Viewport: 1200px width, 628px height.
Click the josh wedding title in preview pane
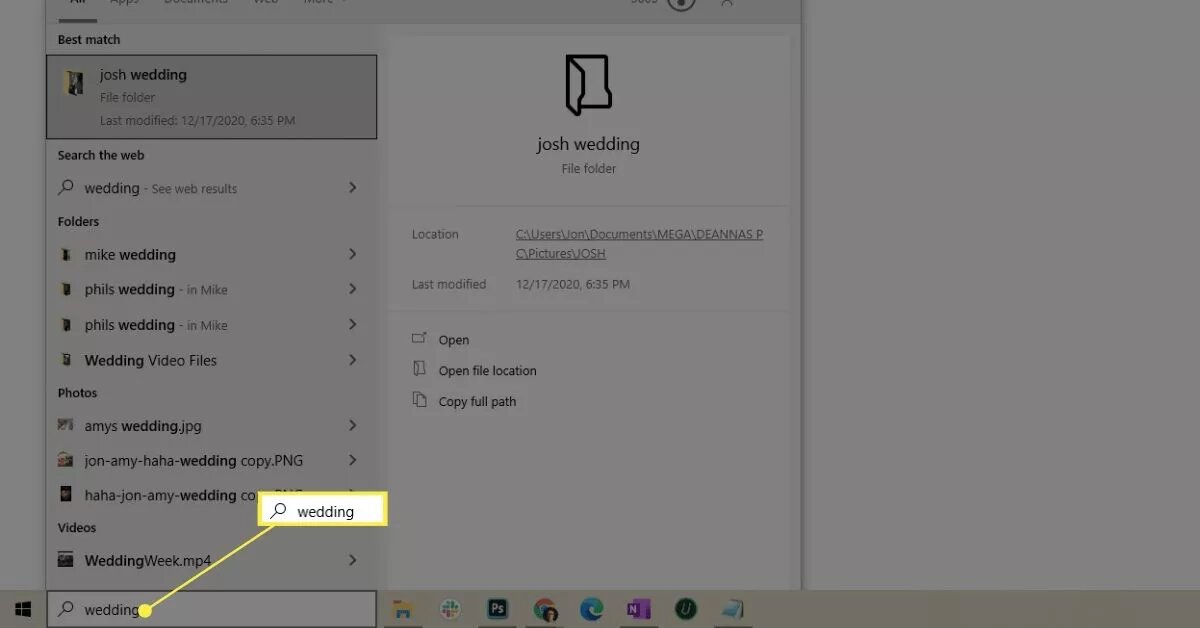pos(588,144)
